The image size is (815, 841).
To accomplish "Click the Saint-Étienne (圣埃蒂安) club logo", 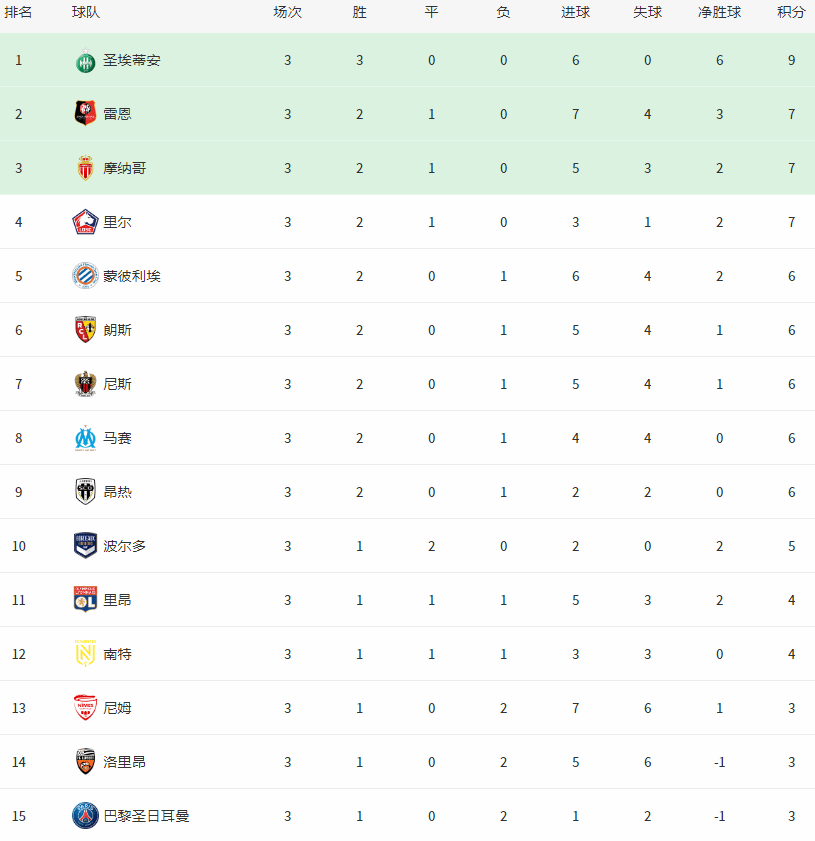I will click(x=85, y=61).
